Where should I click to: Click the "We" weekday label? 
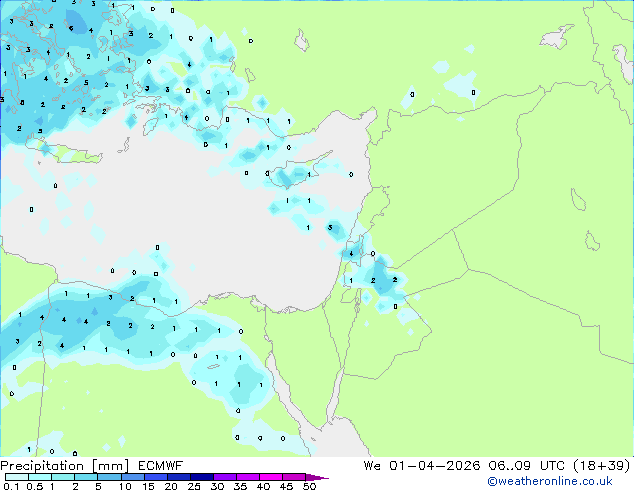(x=372, y=466)
